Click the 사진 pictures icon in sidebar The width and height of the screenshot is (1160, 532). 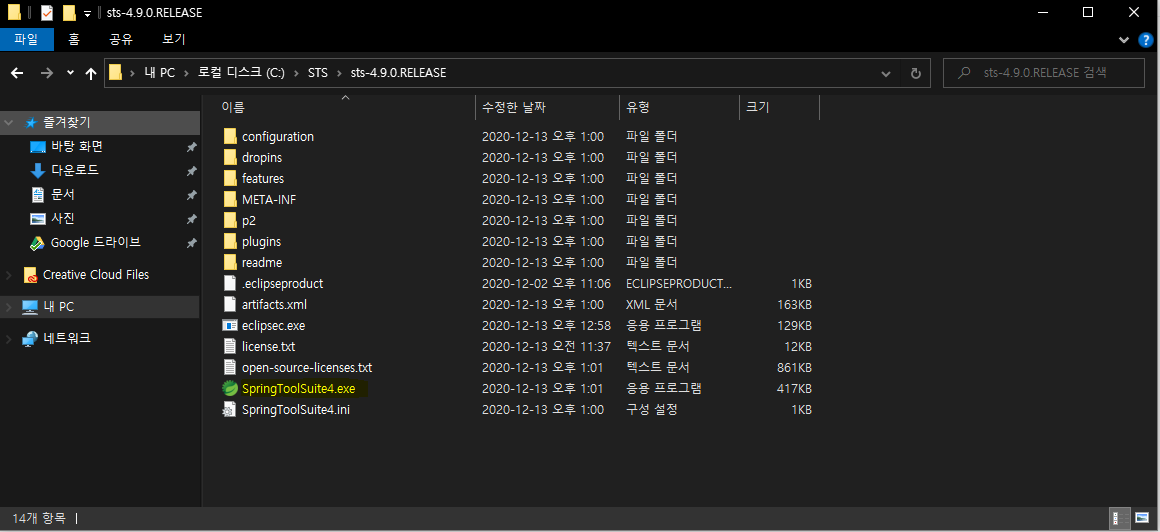pyautogui.click(x=38, y=219)
